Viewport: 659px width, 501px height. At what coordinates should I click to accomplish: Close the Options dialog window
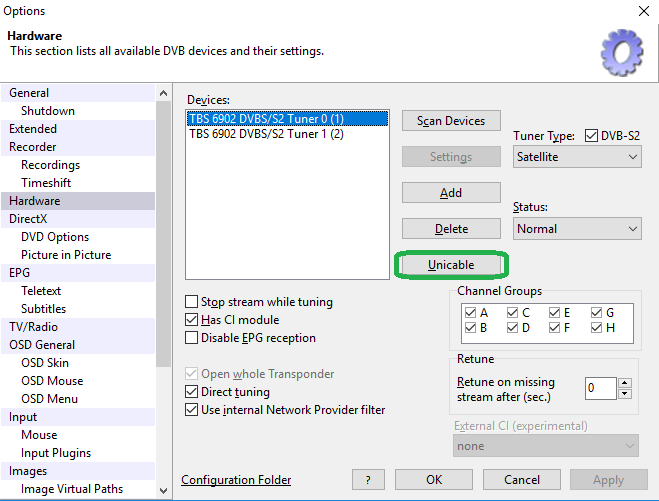642,11
